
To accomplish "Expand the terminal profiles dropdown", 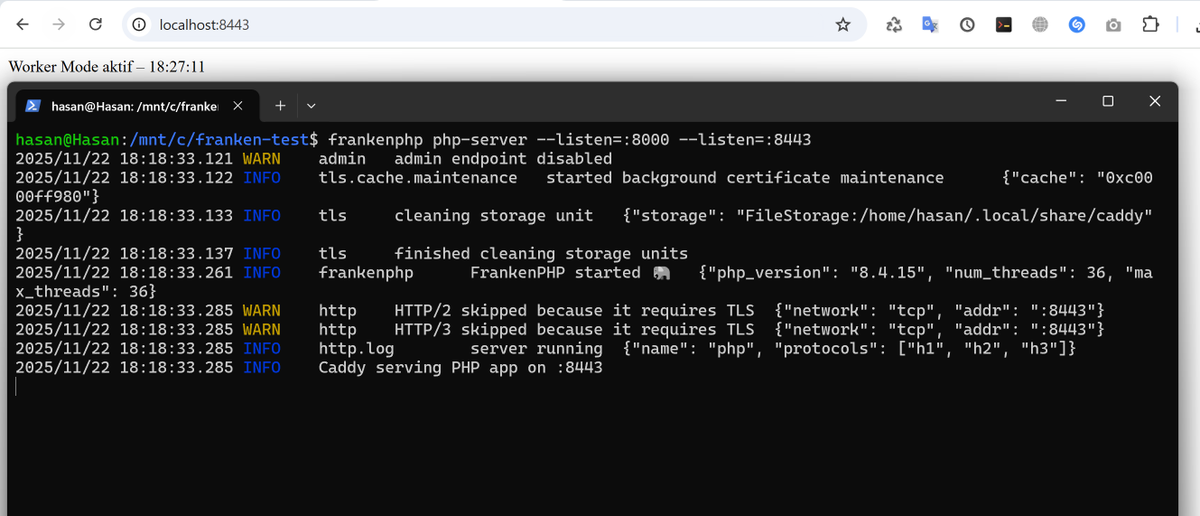I will 311,105.
